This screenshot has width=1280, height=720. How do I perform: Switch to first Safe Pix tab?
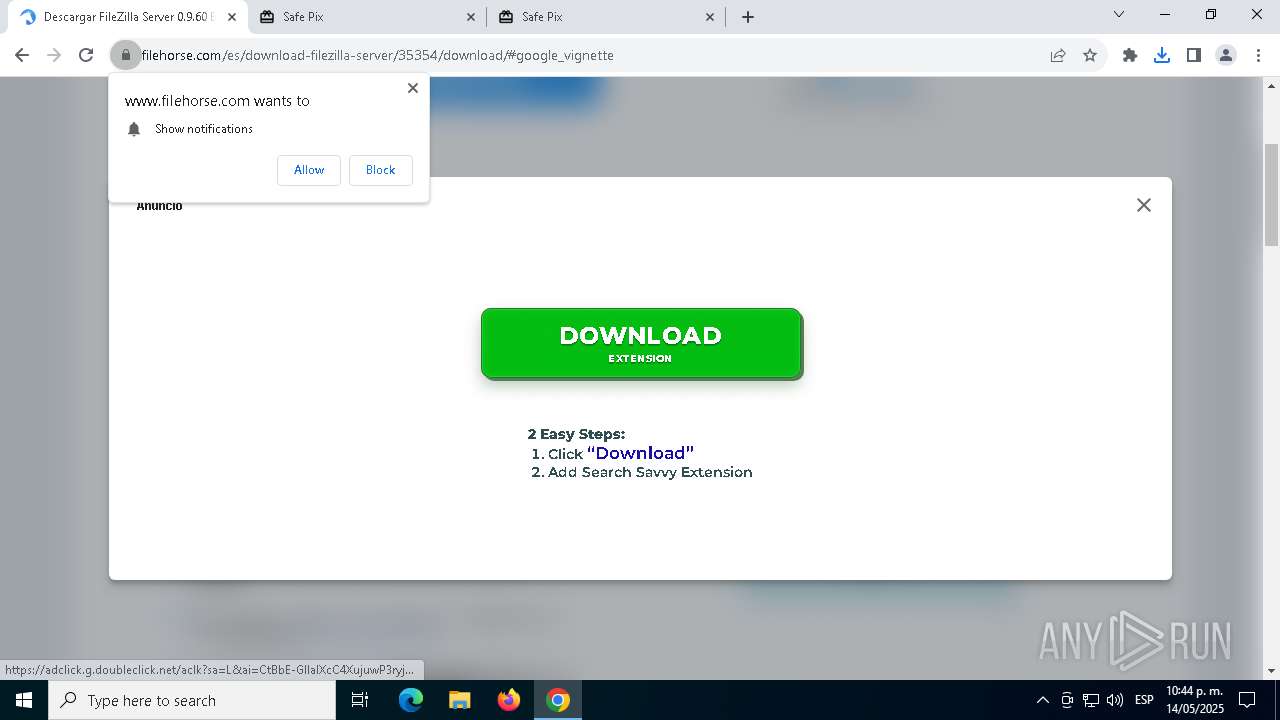pos(367,17)
